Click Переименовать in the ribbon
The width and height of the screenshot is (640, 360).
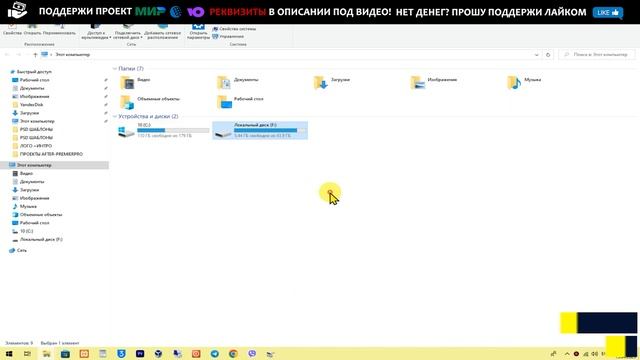[x=59, y=29]
